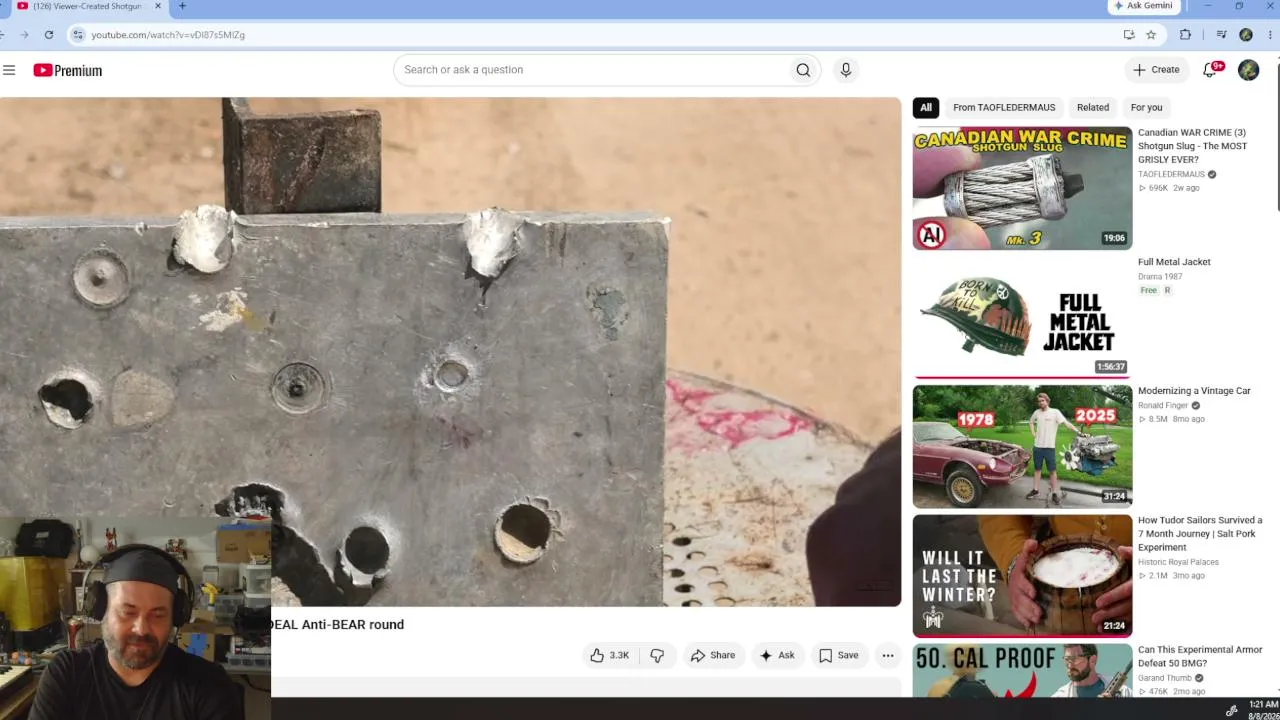
Task: Open Can This Experimental Armor title
Action: pyautogui.click(x=1200, y=656)
